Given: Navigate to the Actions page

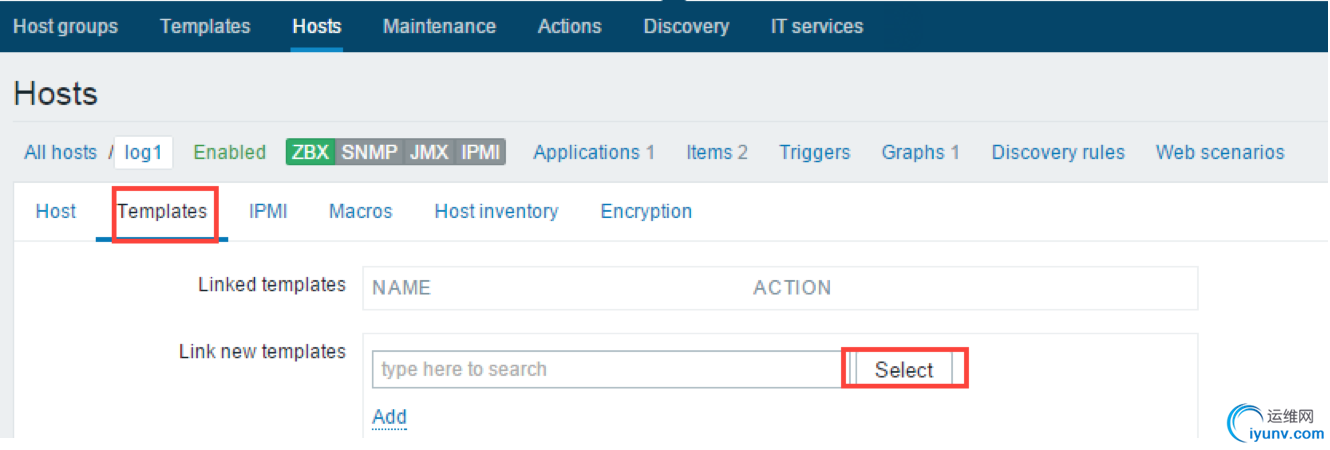Looking at the screenshot, I should click(569, 27).
